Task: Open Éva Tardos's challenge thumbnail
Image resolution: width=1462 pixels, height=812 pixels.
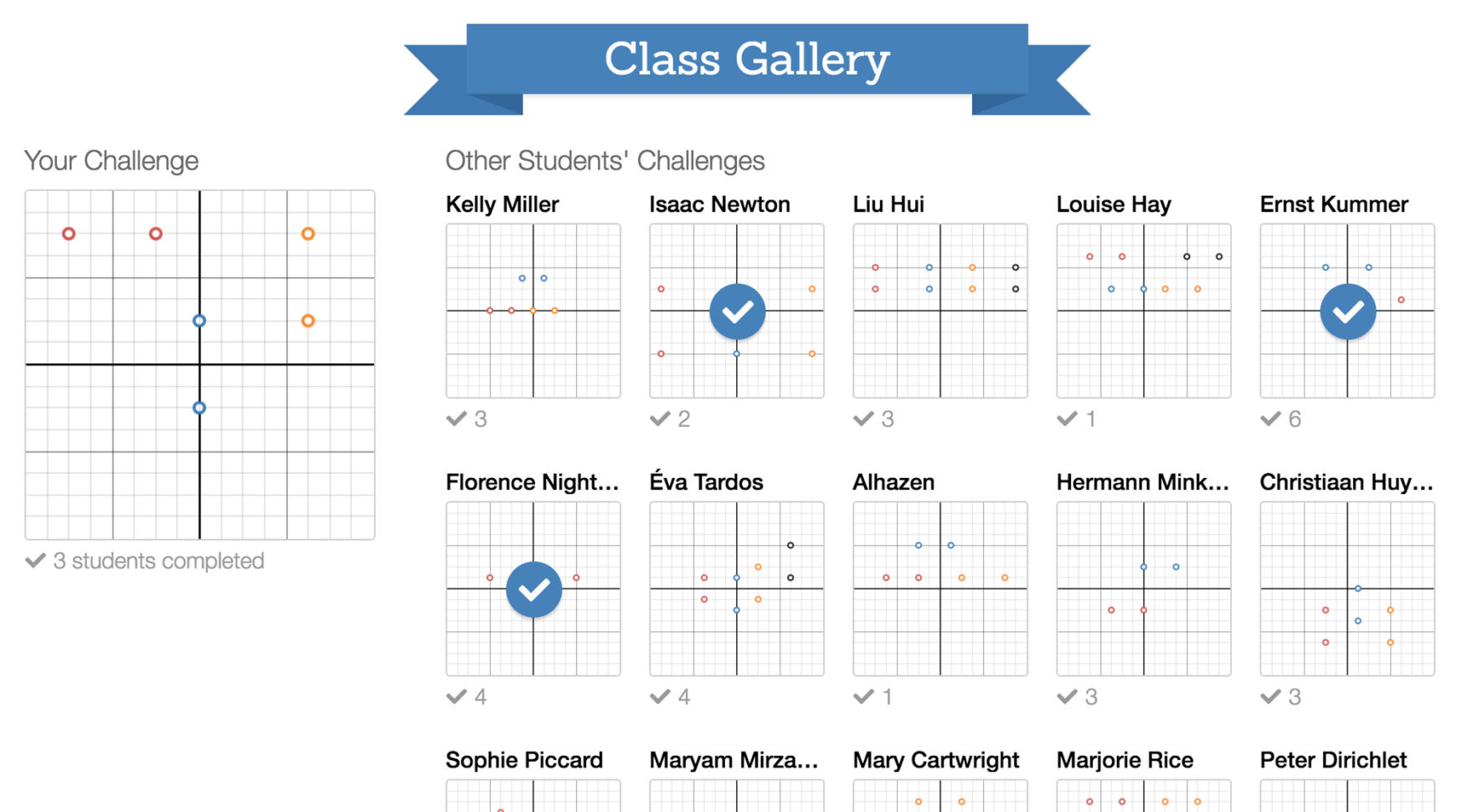Action: pyautogui.click(x=737, y=588)
